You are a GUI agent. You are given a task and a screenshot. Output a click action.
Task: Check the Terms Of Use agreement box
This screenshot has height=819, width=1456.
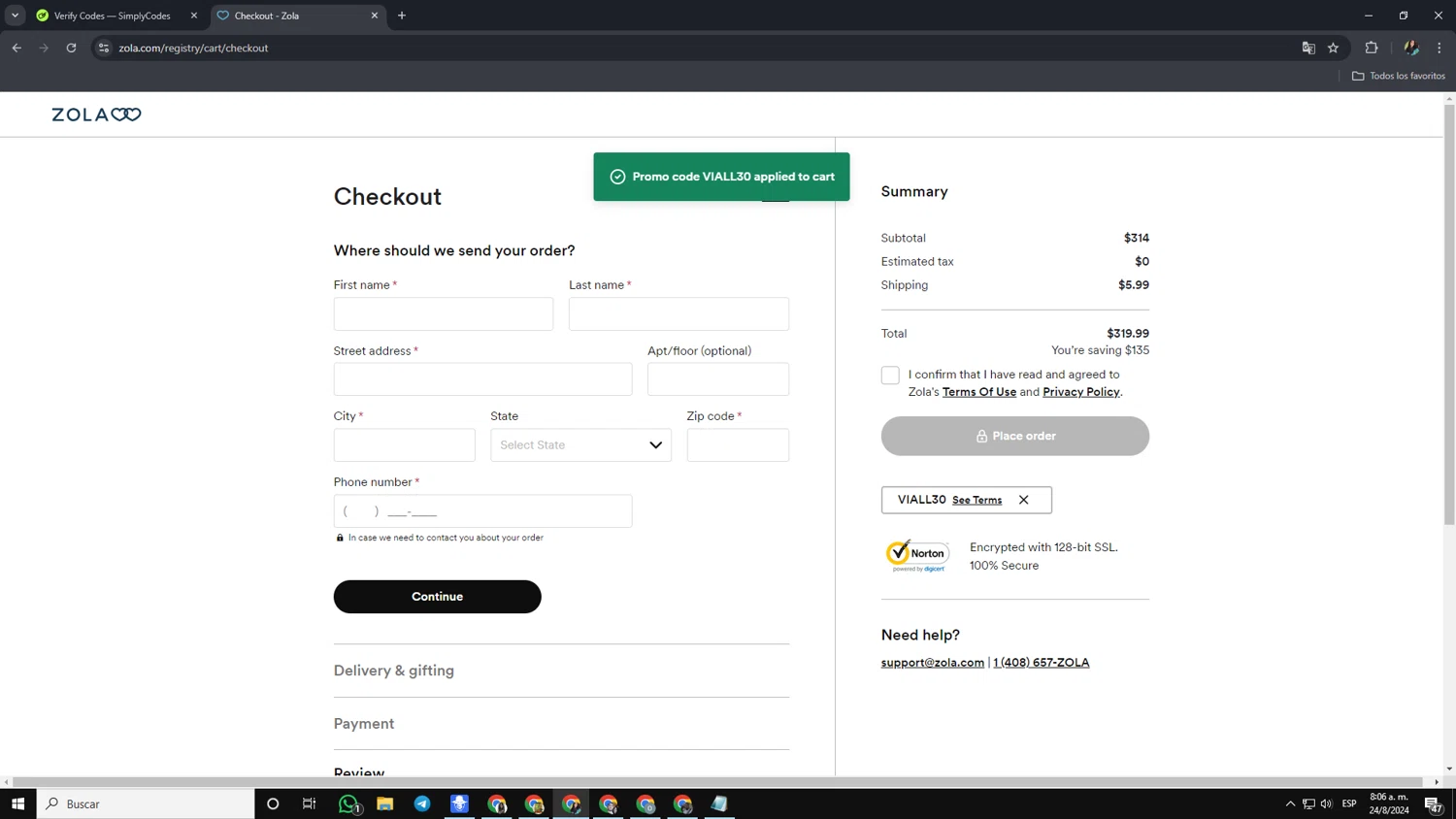click(890, 375)
